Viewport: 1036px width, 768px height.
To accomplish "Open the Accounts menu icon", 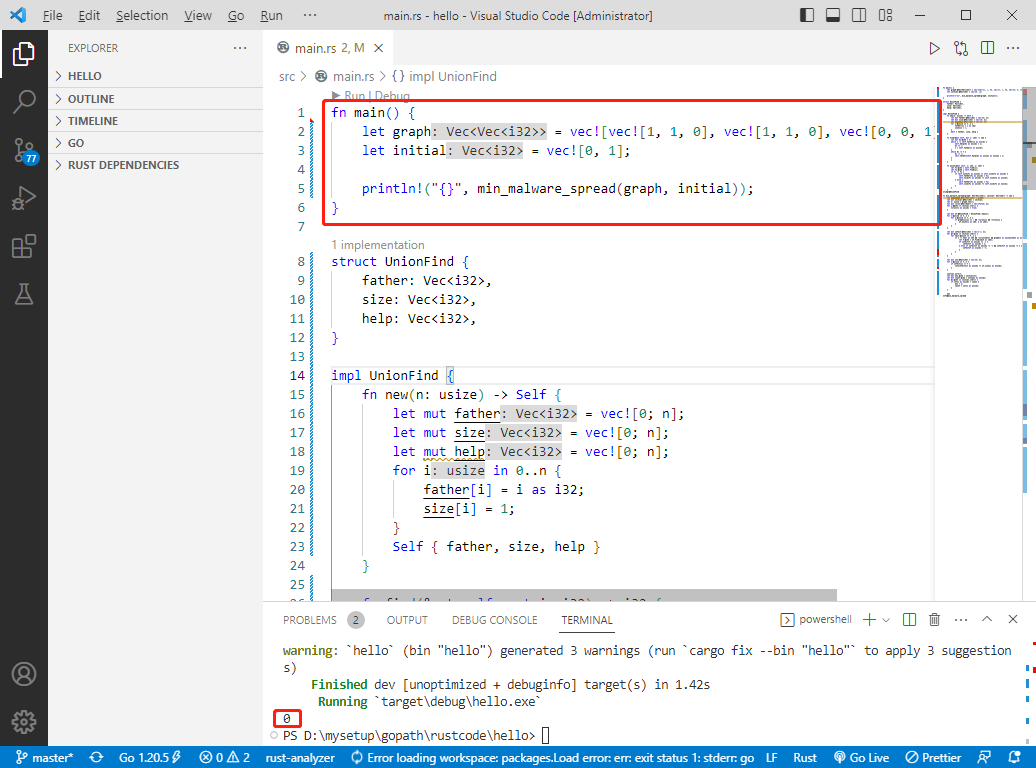I will pos(24,674).
